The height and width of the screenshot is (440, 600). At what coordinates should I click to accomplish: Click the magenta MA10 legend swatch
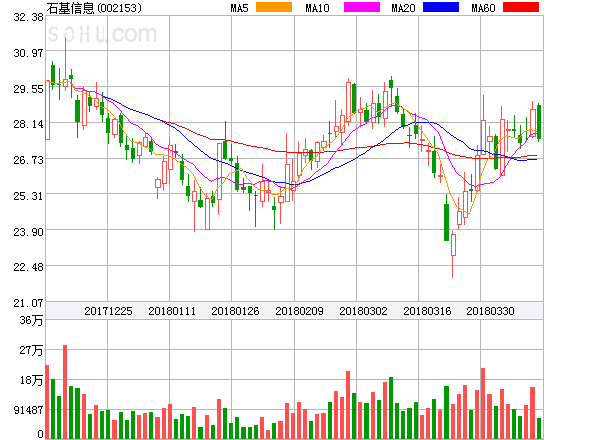pyautogui.click(x=362, y=7)
